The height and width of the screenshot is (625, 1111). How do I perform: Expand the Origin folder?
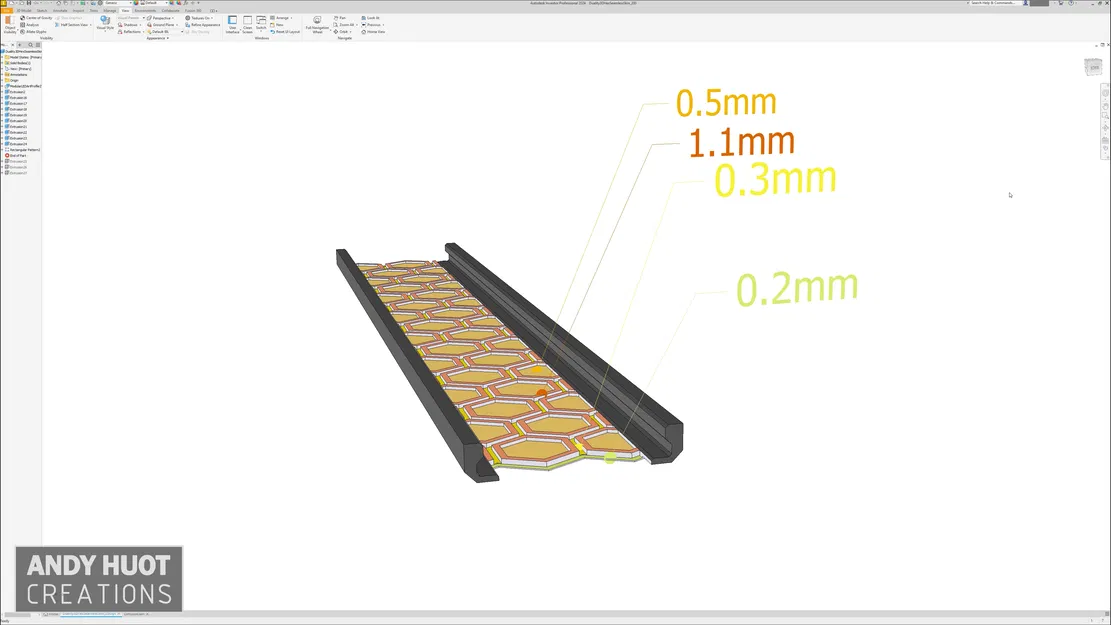click(2, 80)
